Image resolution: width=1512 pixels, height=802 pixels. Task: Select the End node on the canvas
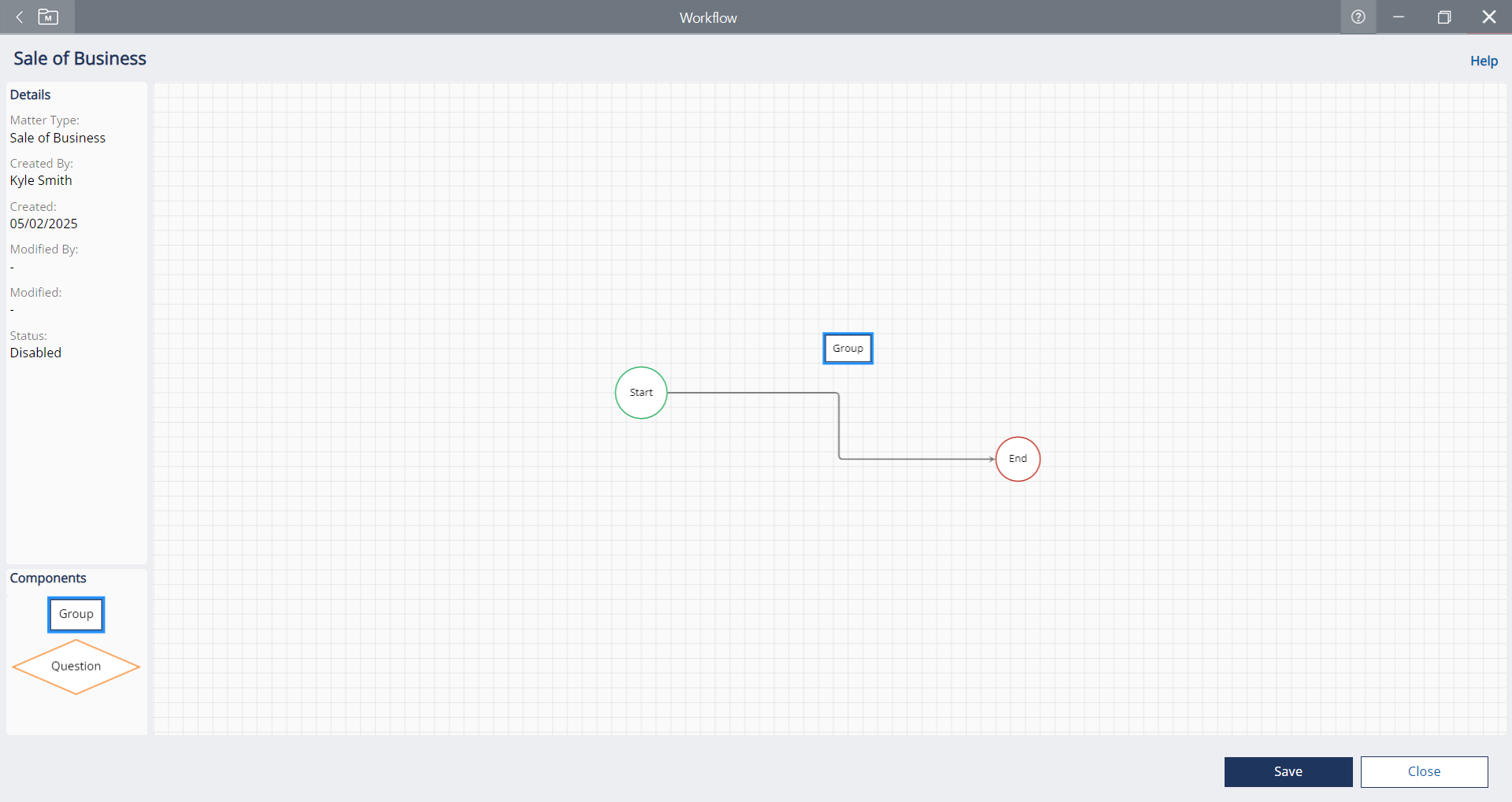[x=1017, y=459]
